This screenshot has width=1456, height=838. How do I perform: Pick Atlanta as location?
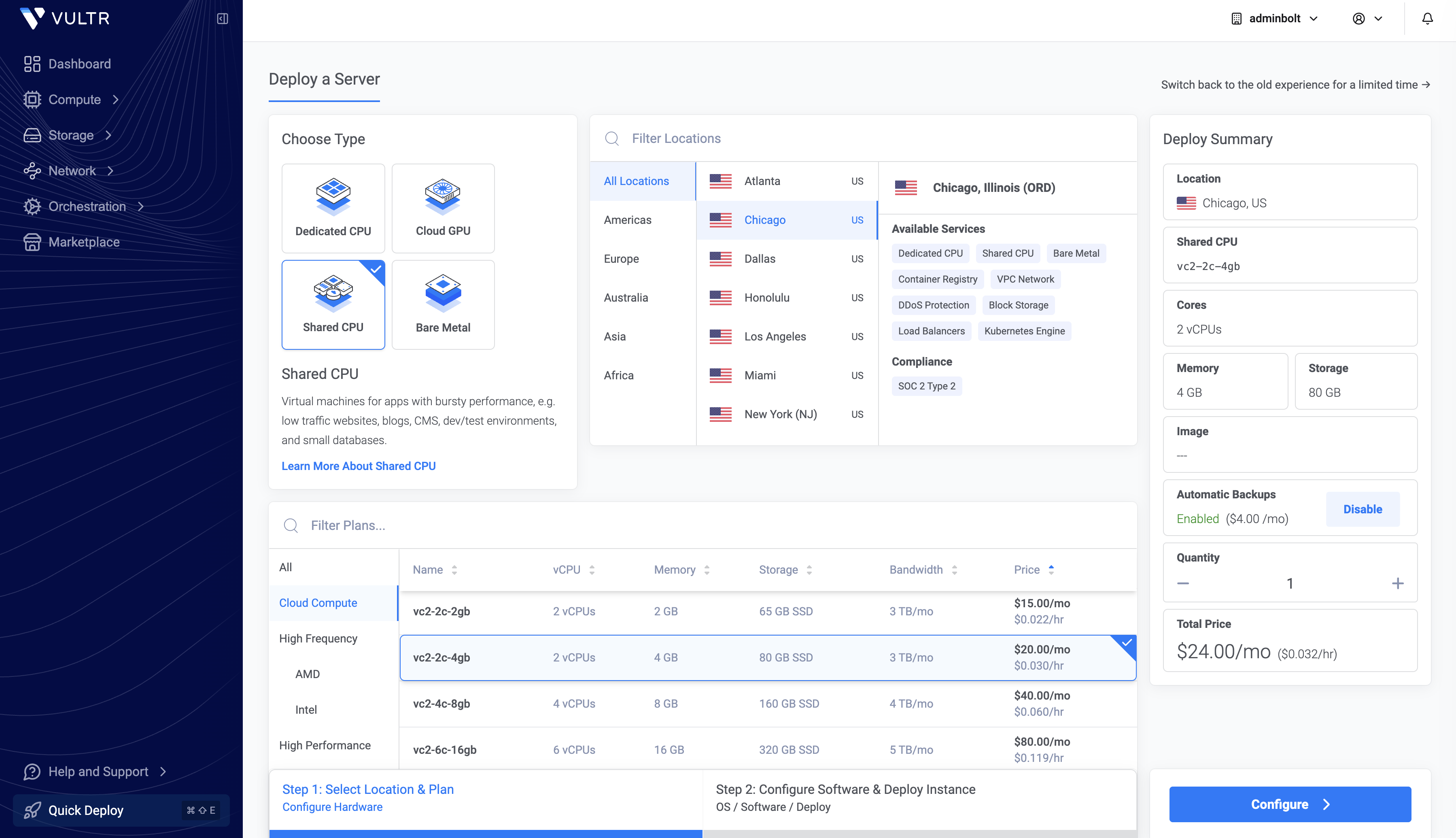(786, 181)
